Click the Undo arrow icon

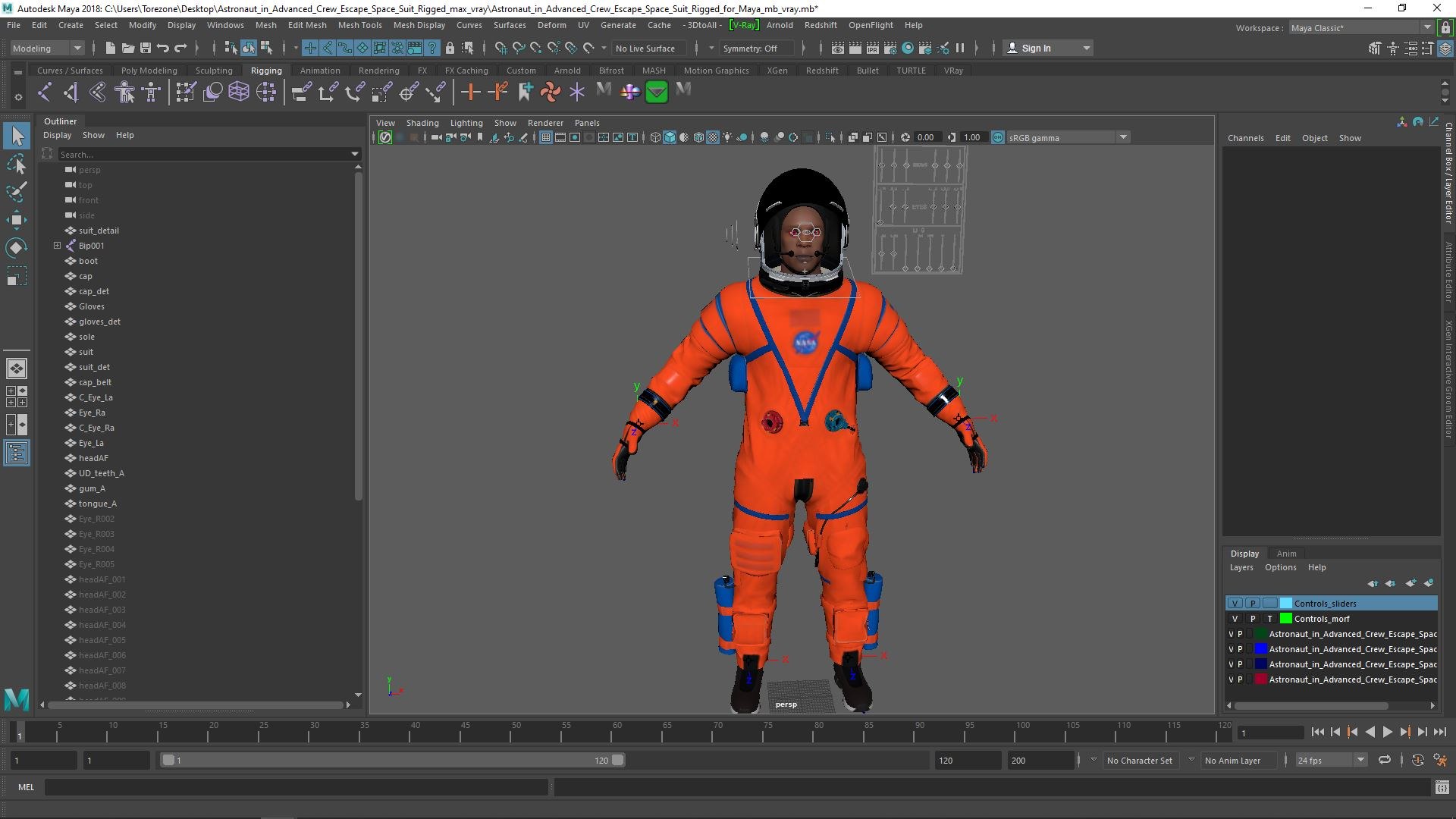click(162, 48)
